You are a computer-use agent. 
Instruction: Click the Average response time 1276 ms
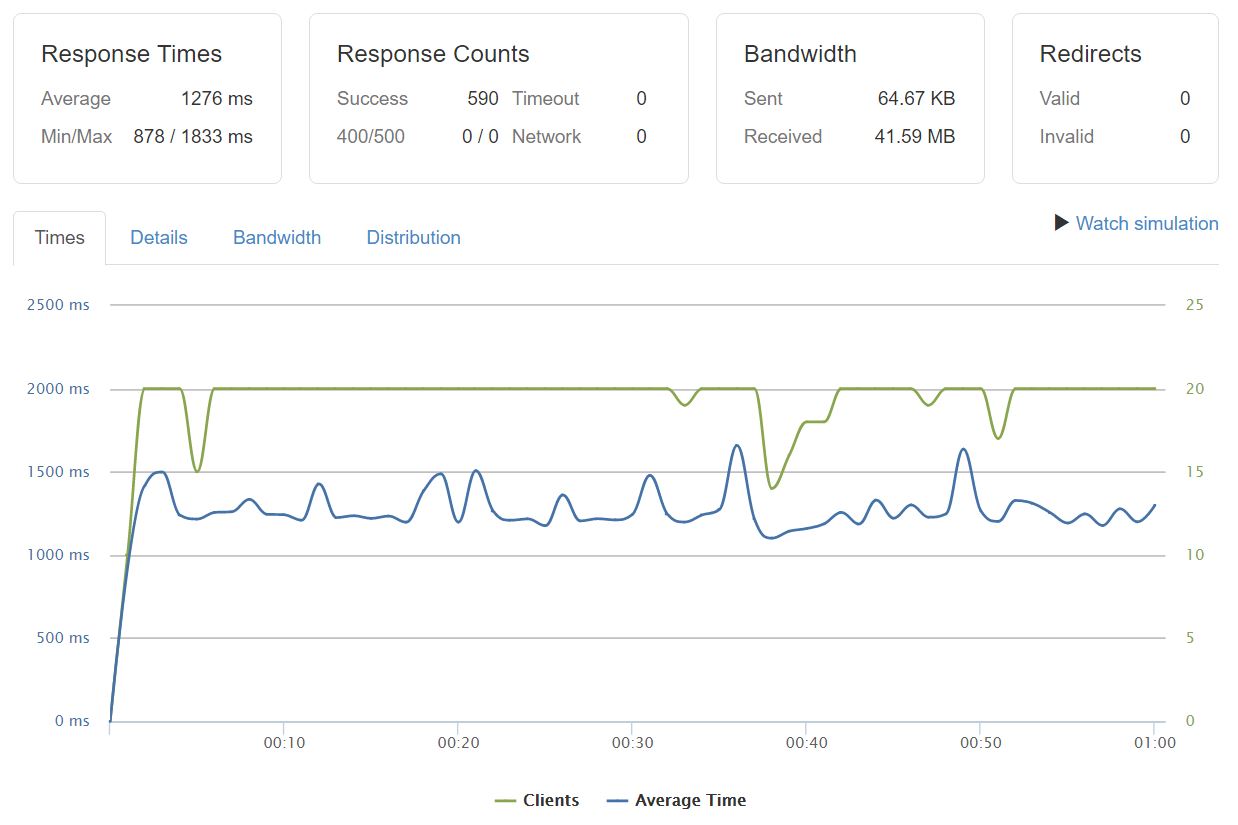click(216, 99)
